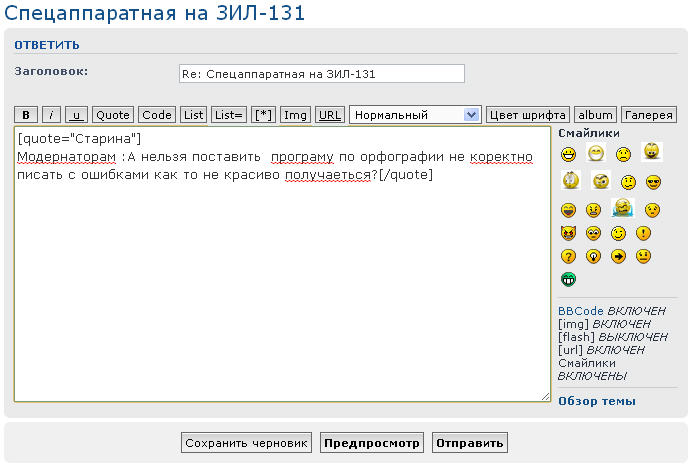Insert the plain slight-smile smiley
This screenshot has height=468, width=693.
(628, 182)
